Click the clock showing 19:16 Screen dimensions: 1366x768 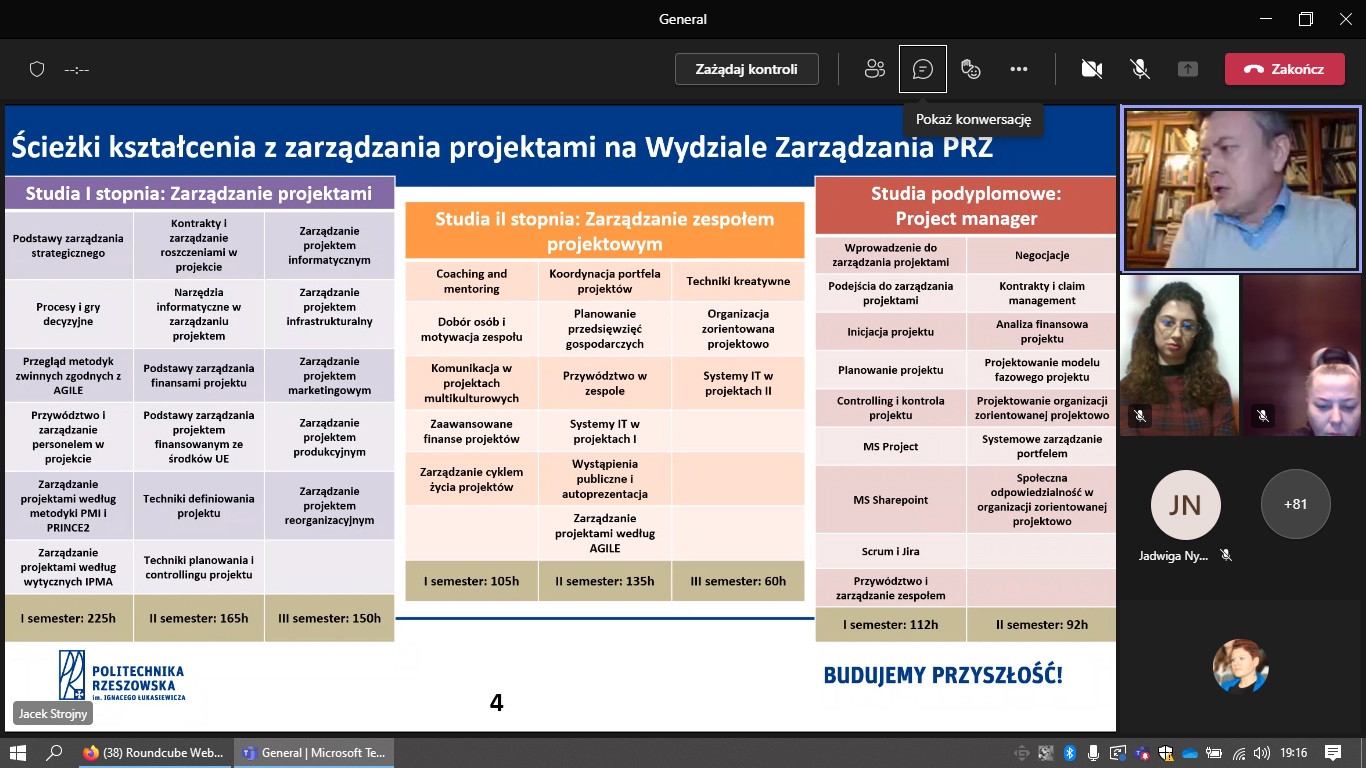point(1293,753)
